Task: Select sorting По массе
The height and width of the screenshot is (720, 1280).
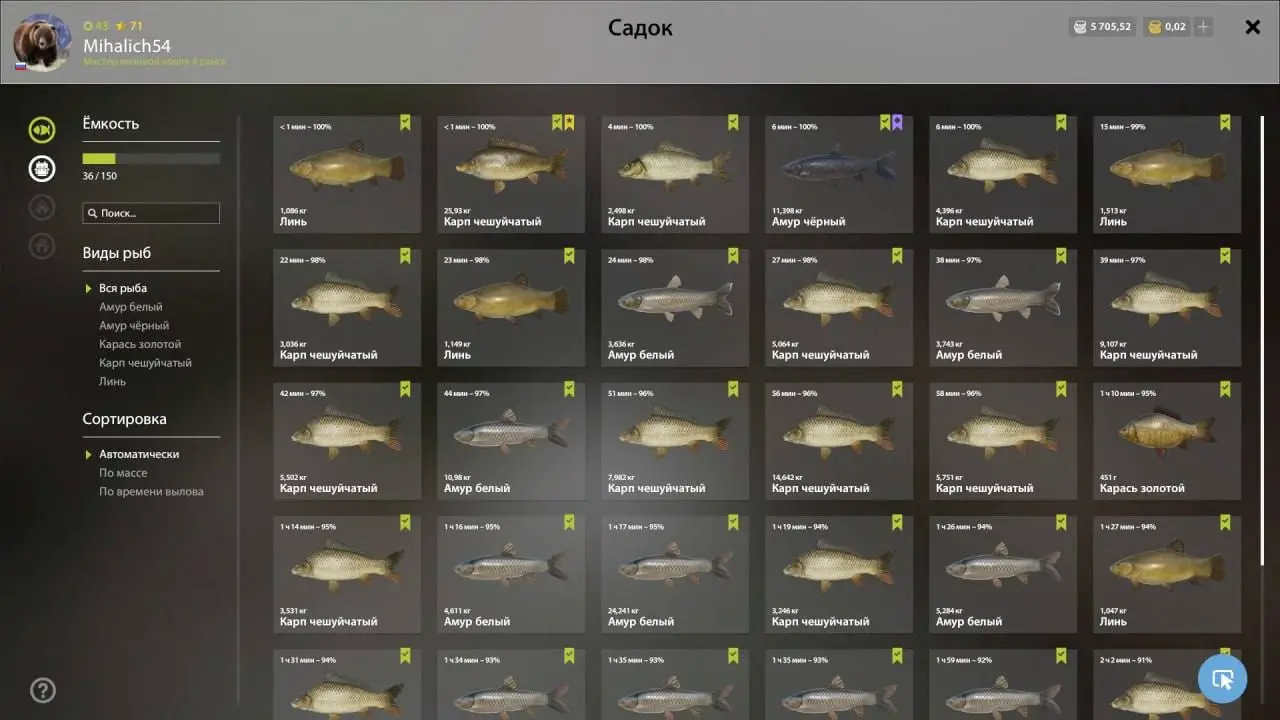Action: click(x=123, y=473)
